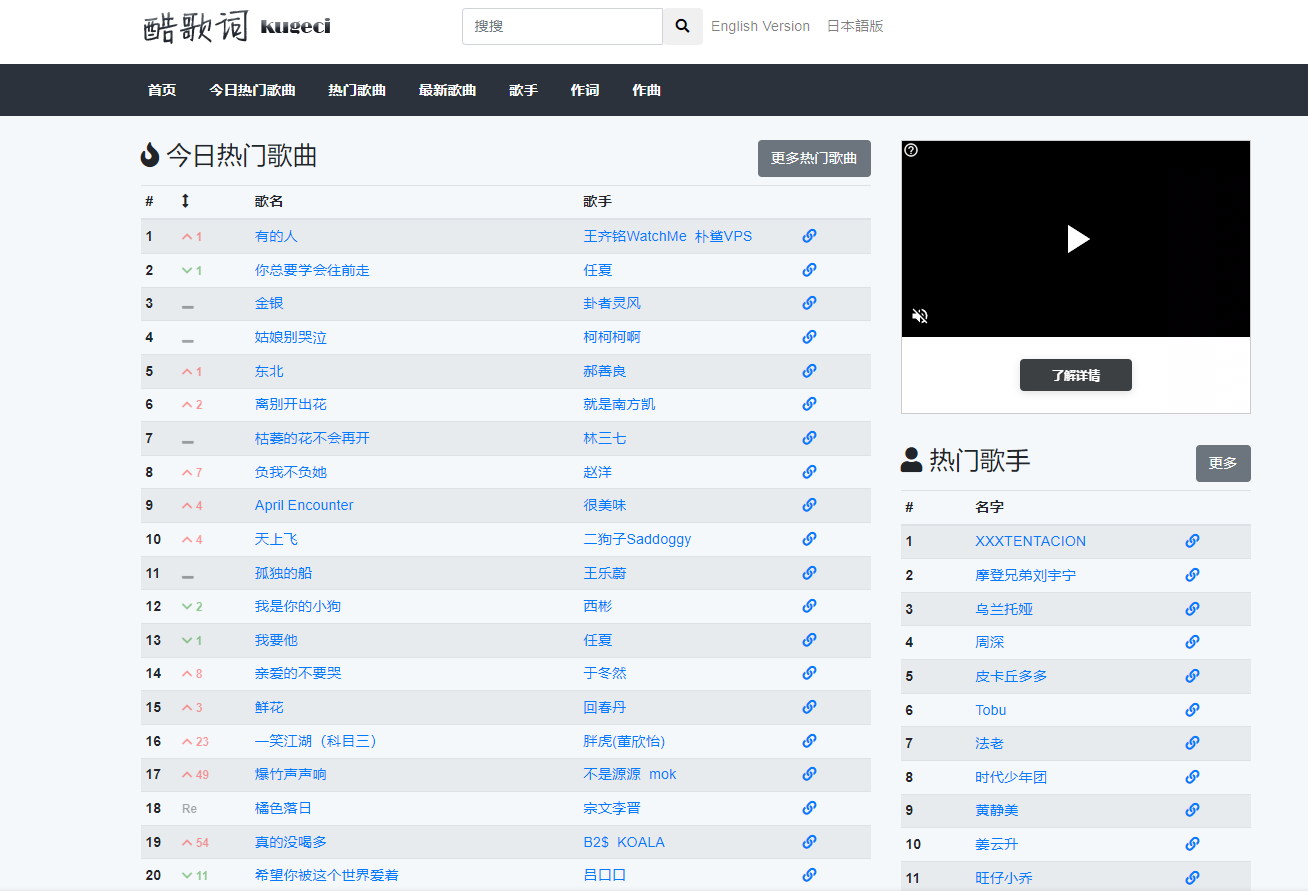1308x891 pixels.
Task: Open the song 希望你被这个世界爱着
Action: [326, 875]
